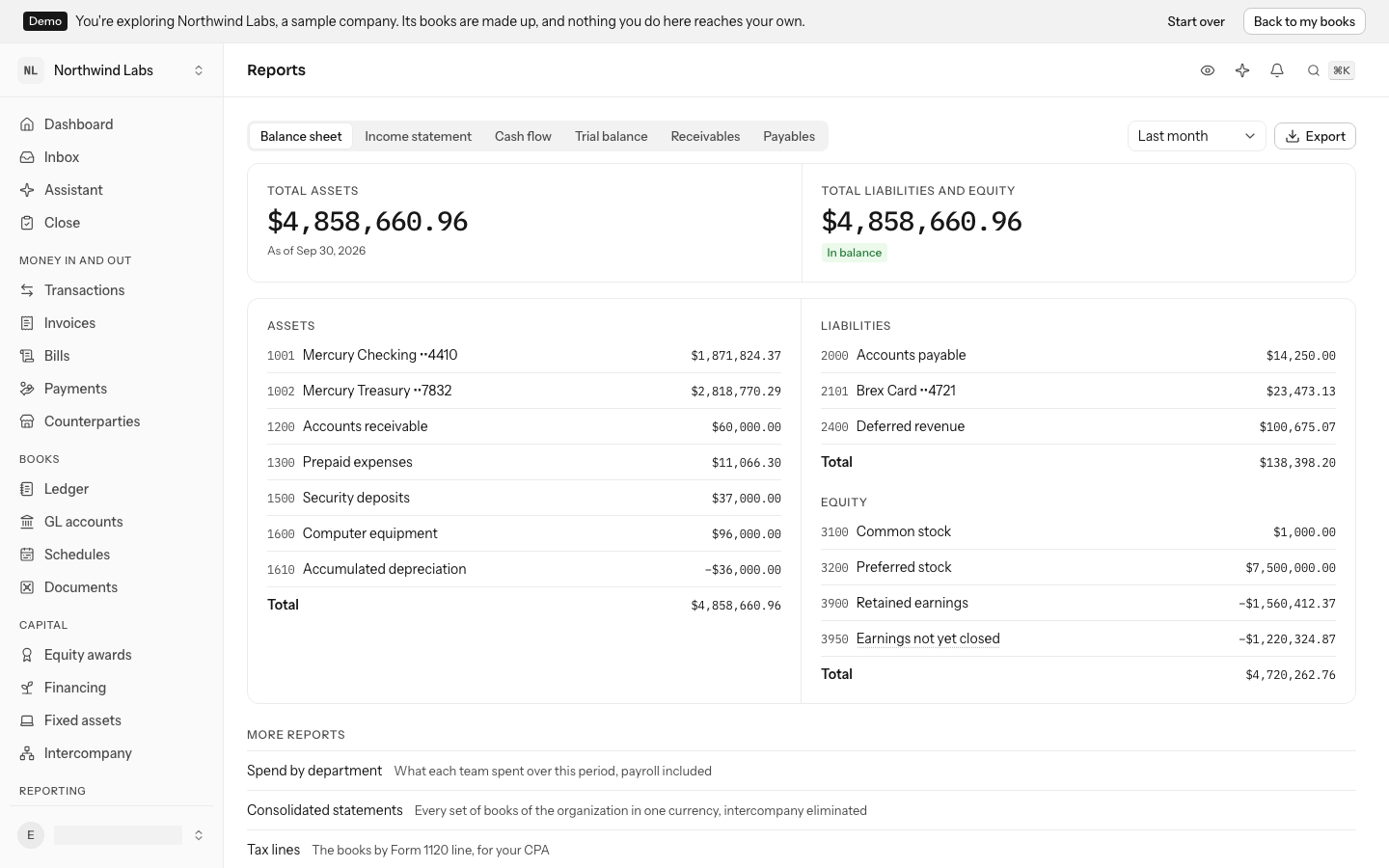1389x868 pixels.
Task: Click the Dashboard home icon in sidebar
Action: pos(27,124)
